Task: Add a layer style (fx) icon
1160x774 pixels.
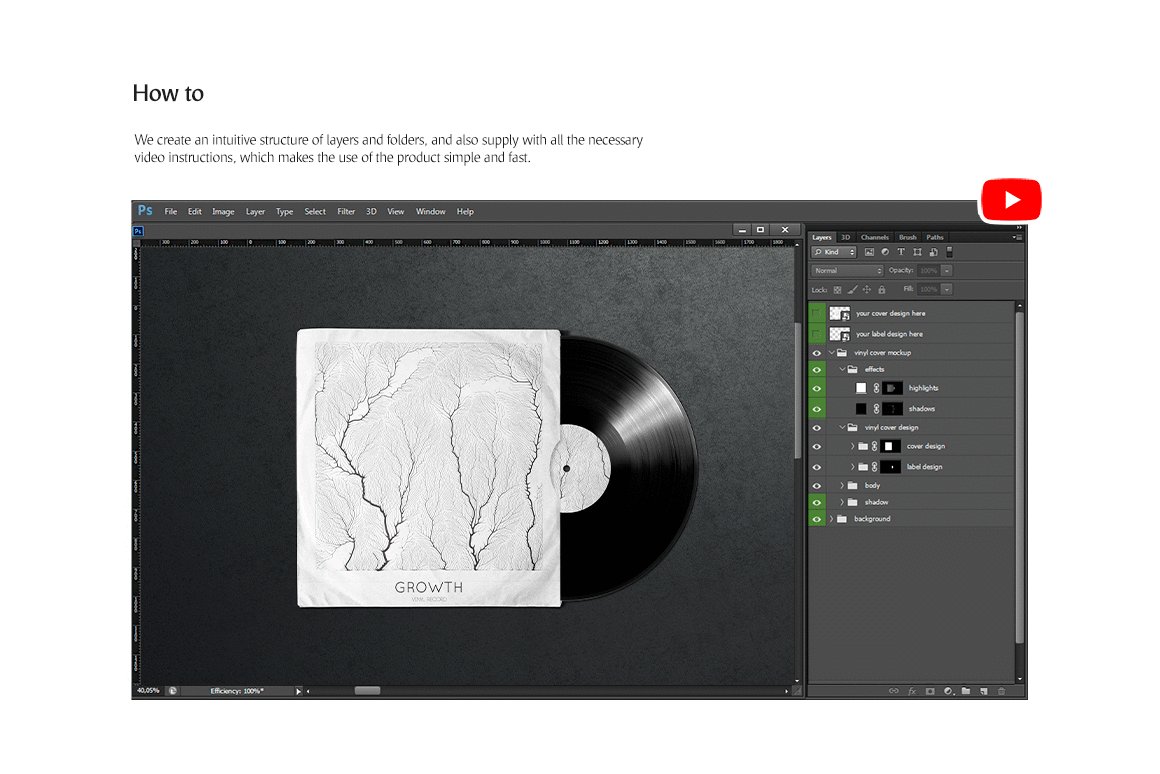Action: [912, 691]
